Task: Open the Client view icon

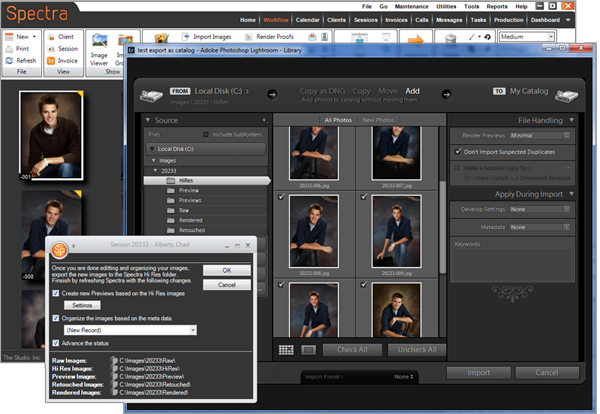Action: (51, 37)
